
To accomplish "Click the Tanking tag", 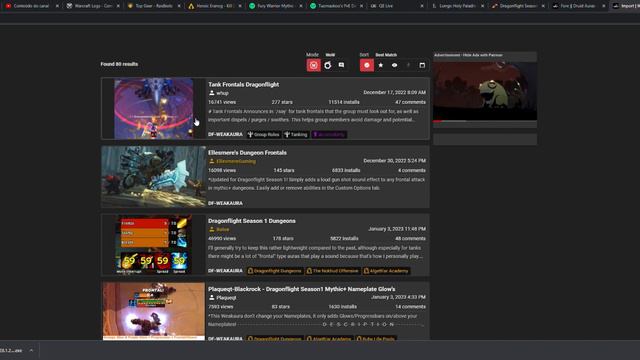I will (296, 134).
